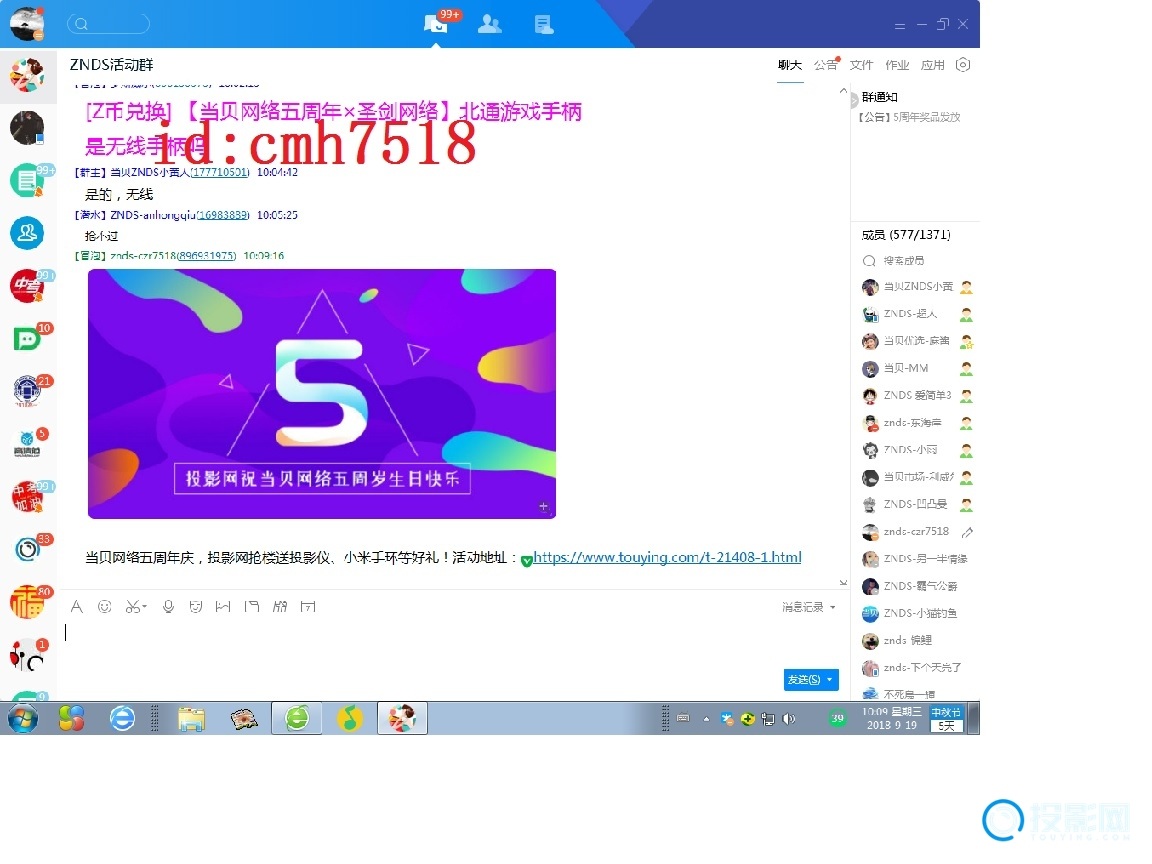Open the notes panel icon in top bar
This screenshot has width=1152, height=864.
pos(544,24)
